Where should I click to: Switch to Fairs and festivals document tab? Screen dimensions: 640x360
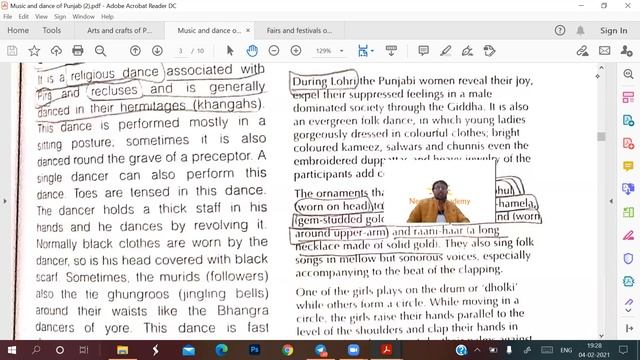[x=299, y=31]
